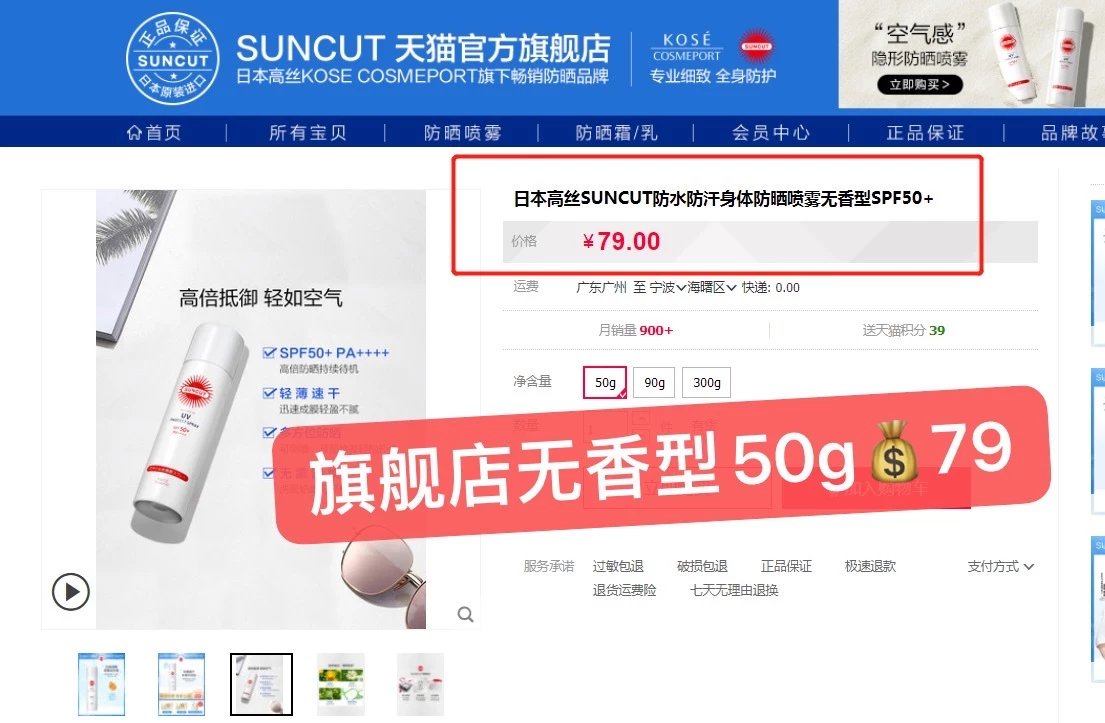Click the SUNCUT round seal logo
Image resolution: width=1105 pixels, height=723 pixels.
pos(173,58)
